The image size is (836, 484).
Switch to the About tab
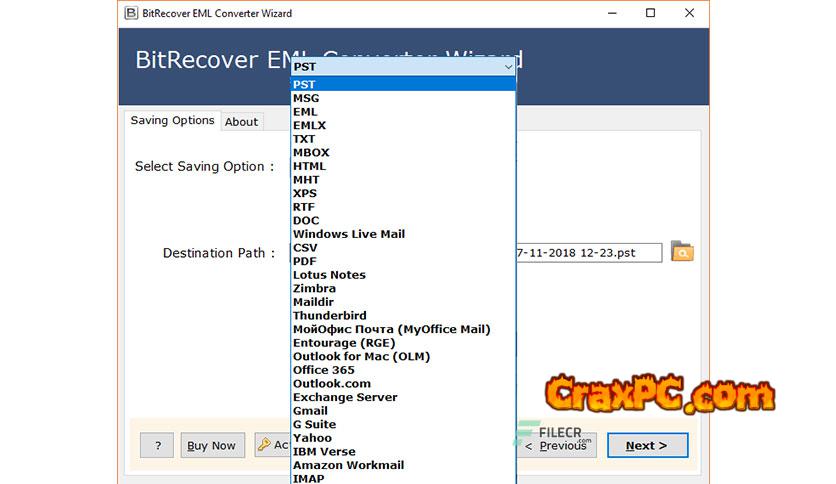pos(241,122)
